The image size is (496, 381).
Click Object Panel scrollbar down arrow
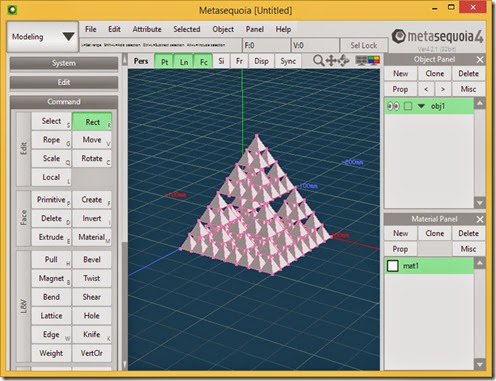480,202
